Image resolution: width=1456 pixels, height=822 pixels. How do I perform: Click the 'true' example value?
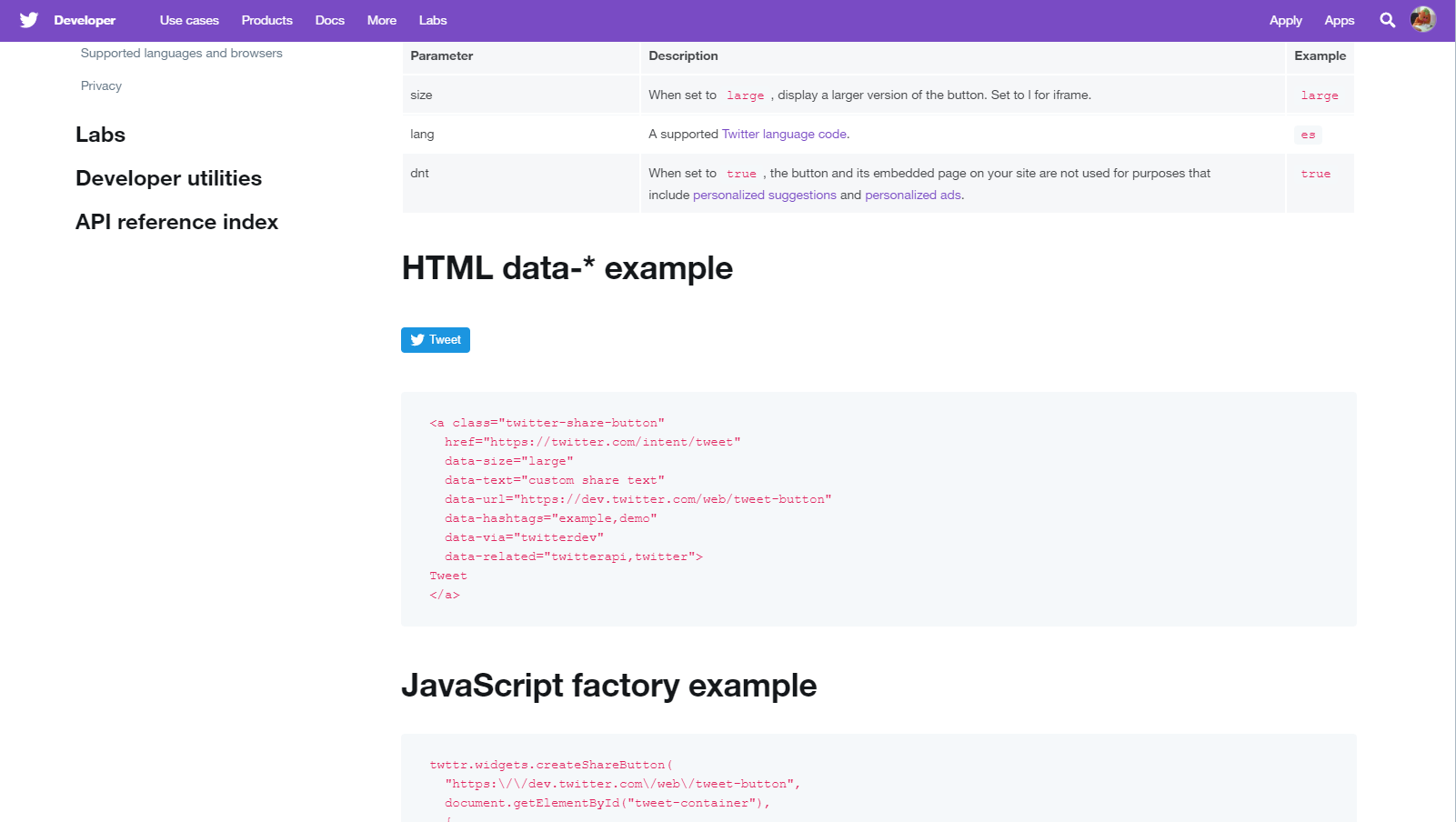click(x=1315, y=174)
